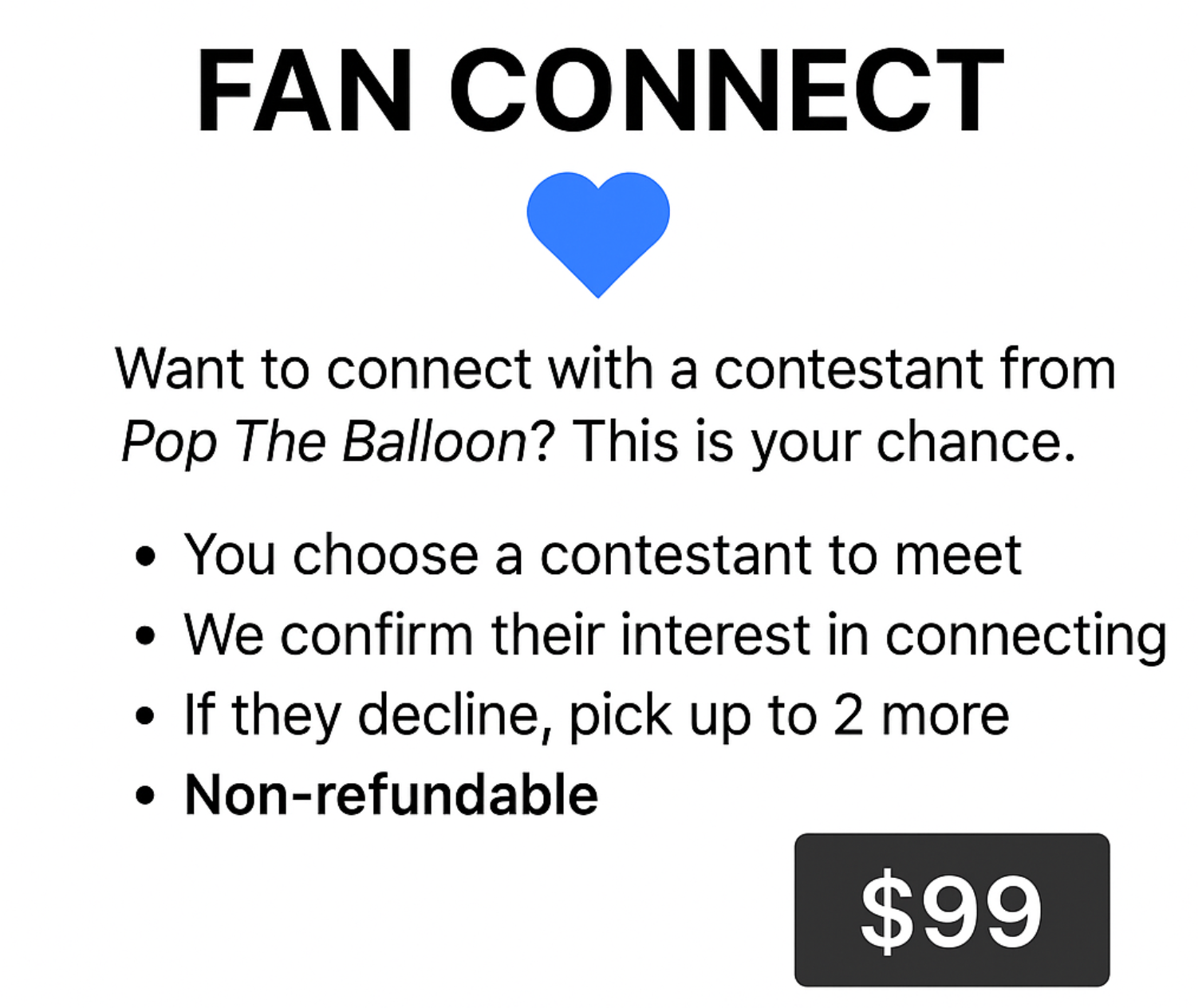Click 'You choose a contestant to meet' bullet

click(603, 554)
